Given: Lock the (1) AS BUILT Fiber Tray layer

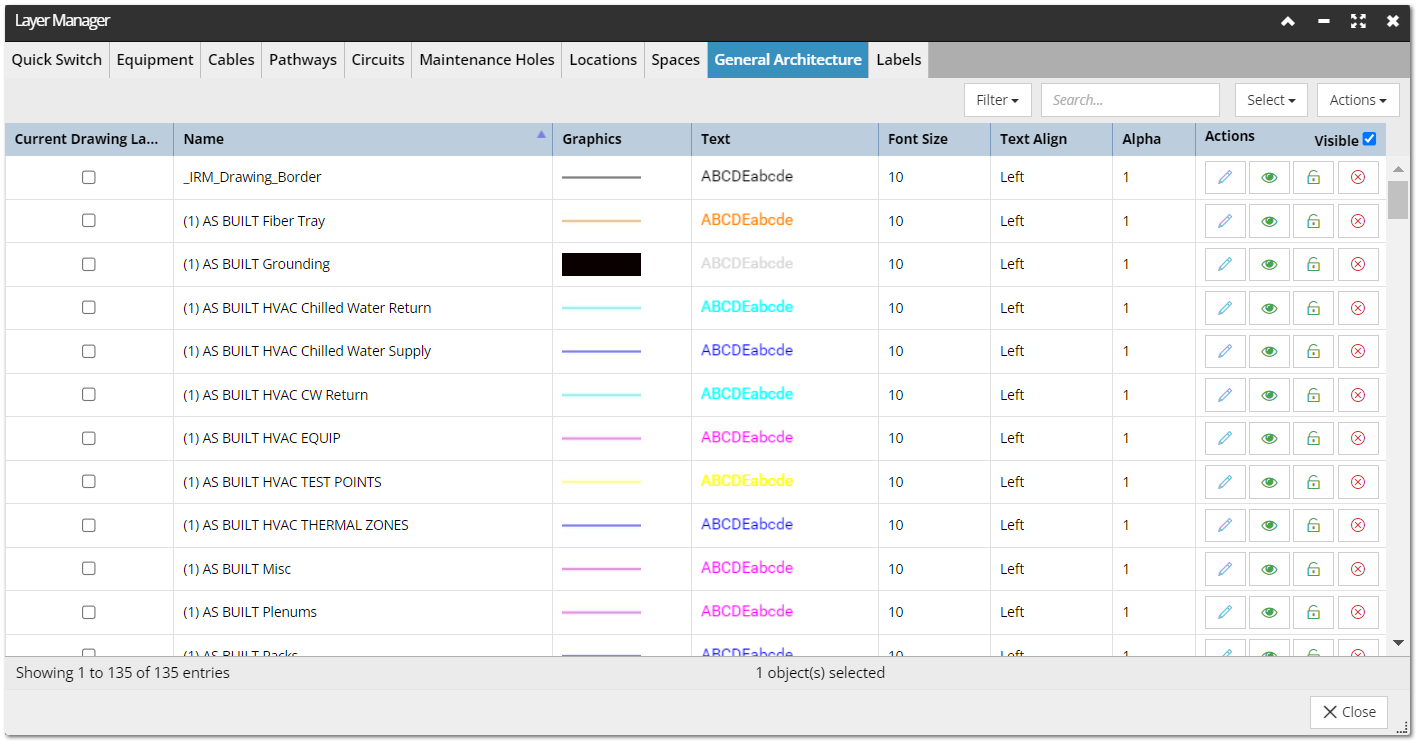Looking at the screenshot, I should 1313,221.
